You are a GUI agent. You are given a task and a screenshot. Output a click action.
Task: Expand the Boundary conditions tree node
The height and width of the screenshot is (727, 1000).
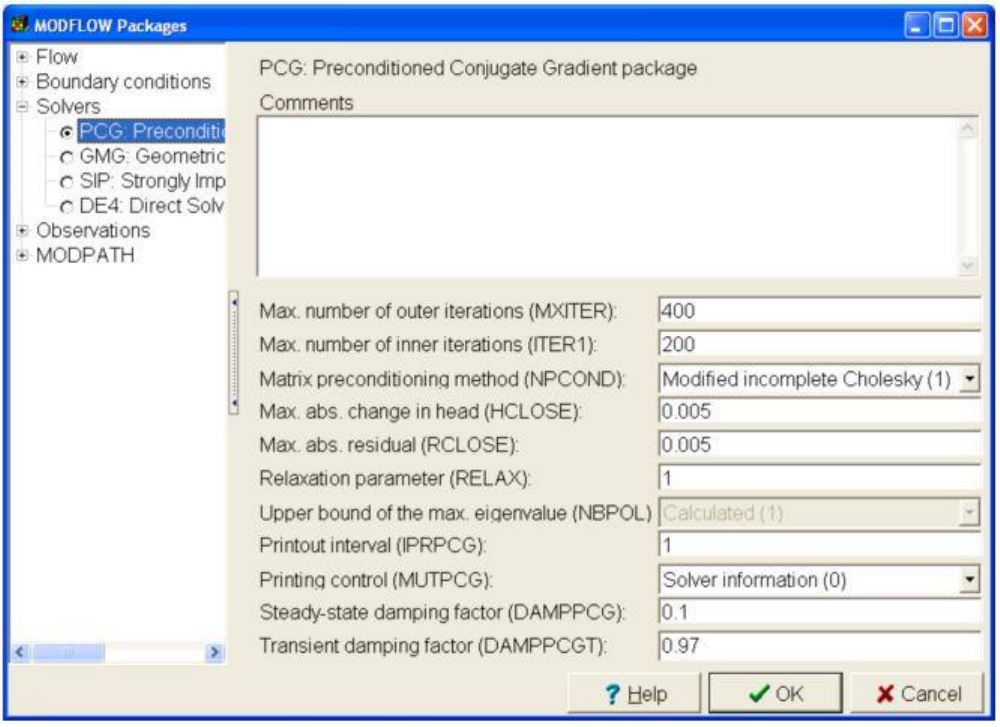point(22,82)
